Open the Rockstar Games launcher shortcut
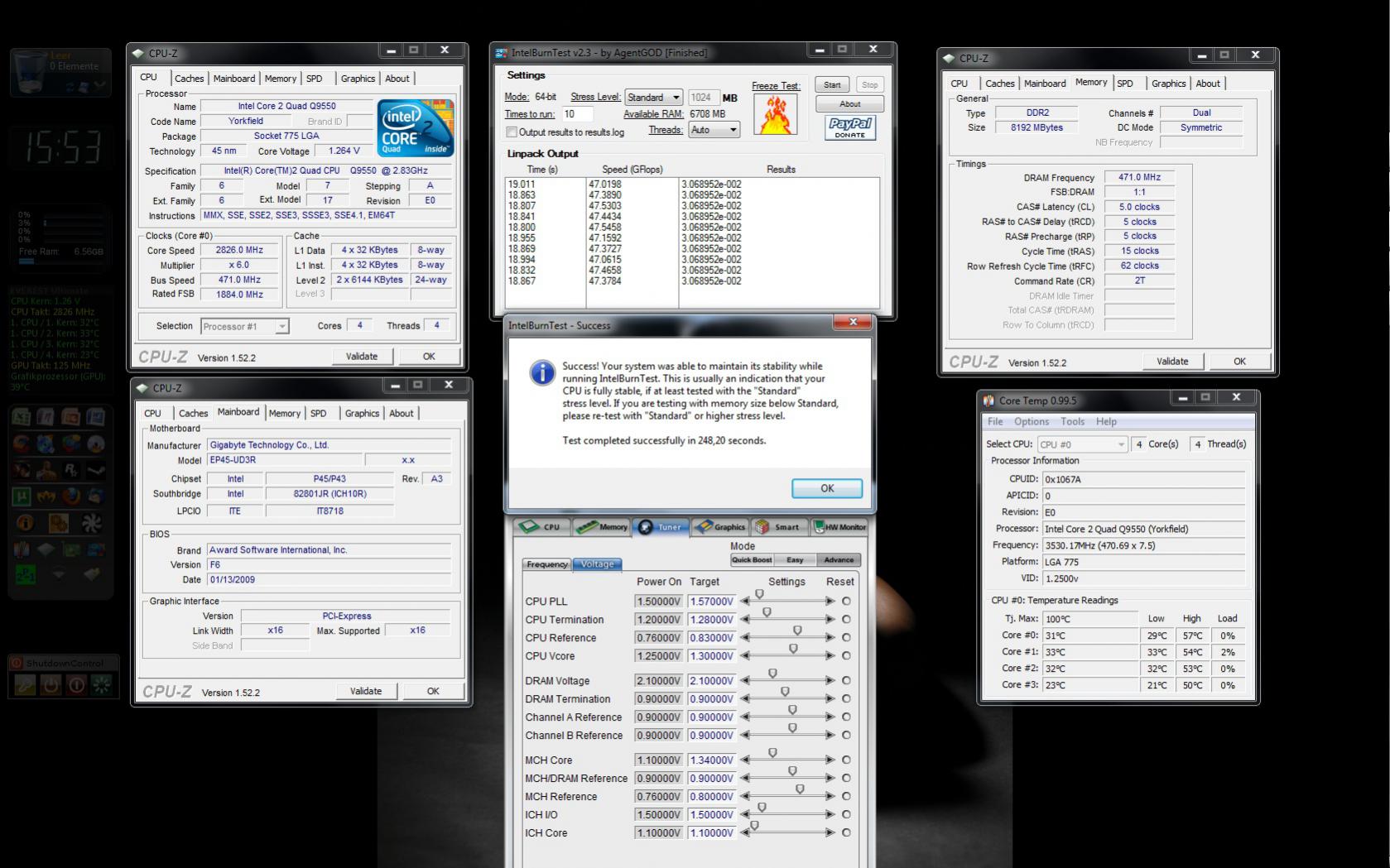 71,470
